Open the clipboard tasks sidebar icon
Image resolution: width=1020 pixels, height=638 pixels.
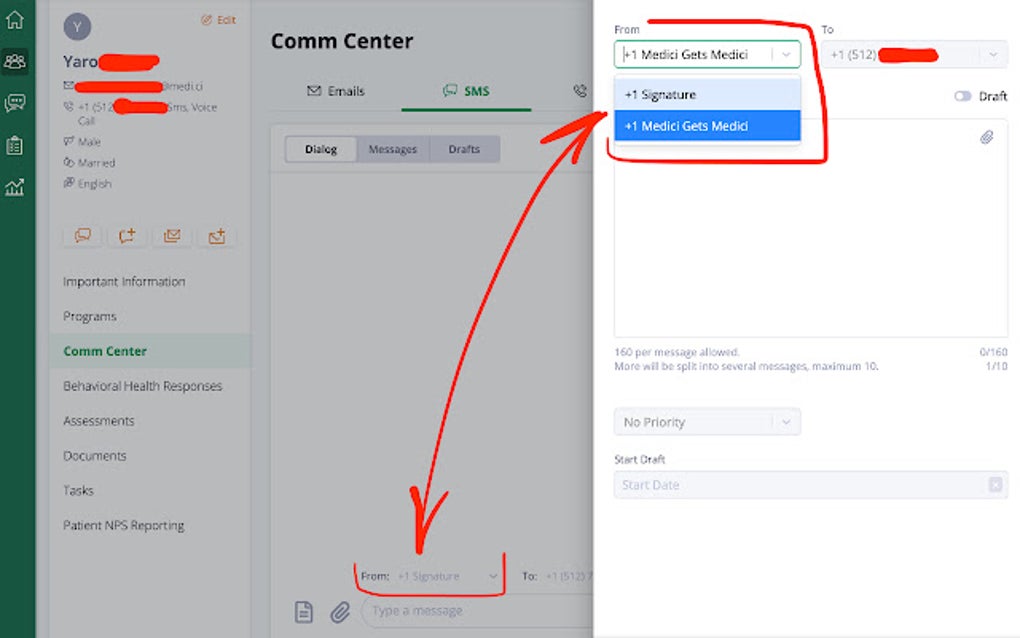14,145
